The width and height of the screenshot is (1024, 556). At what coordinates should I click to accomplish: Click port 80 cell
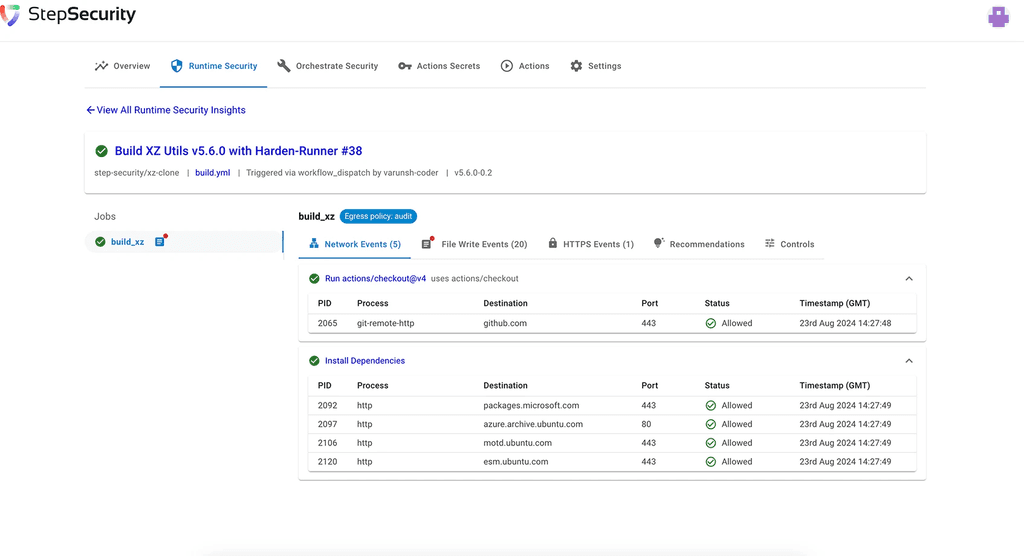tap(646, 425)
